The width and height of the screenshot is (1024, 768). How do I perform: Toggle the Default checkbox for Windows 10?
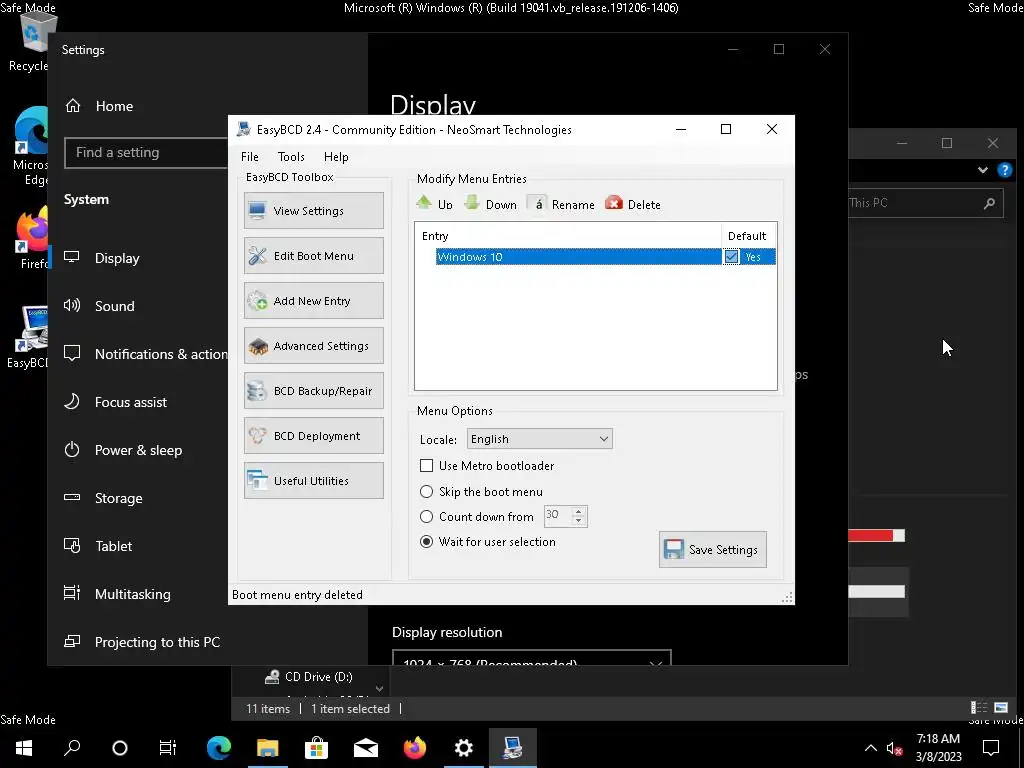click(x=731, y=257)
